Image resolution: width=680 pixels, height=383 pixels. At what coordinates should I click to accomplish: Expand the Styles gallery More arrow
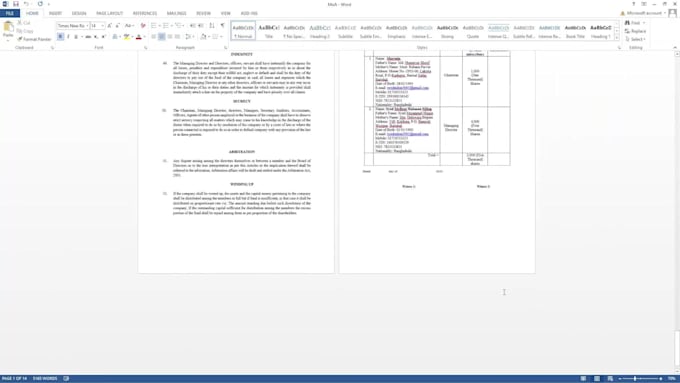point(617,38)
